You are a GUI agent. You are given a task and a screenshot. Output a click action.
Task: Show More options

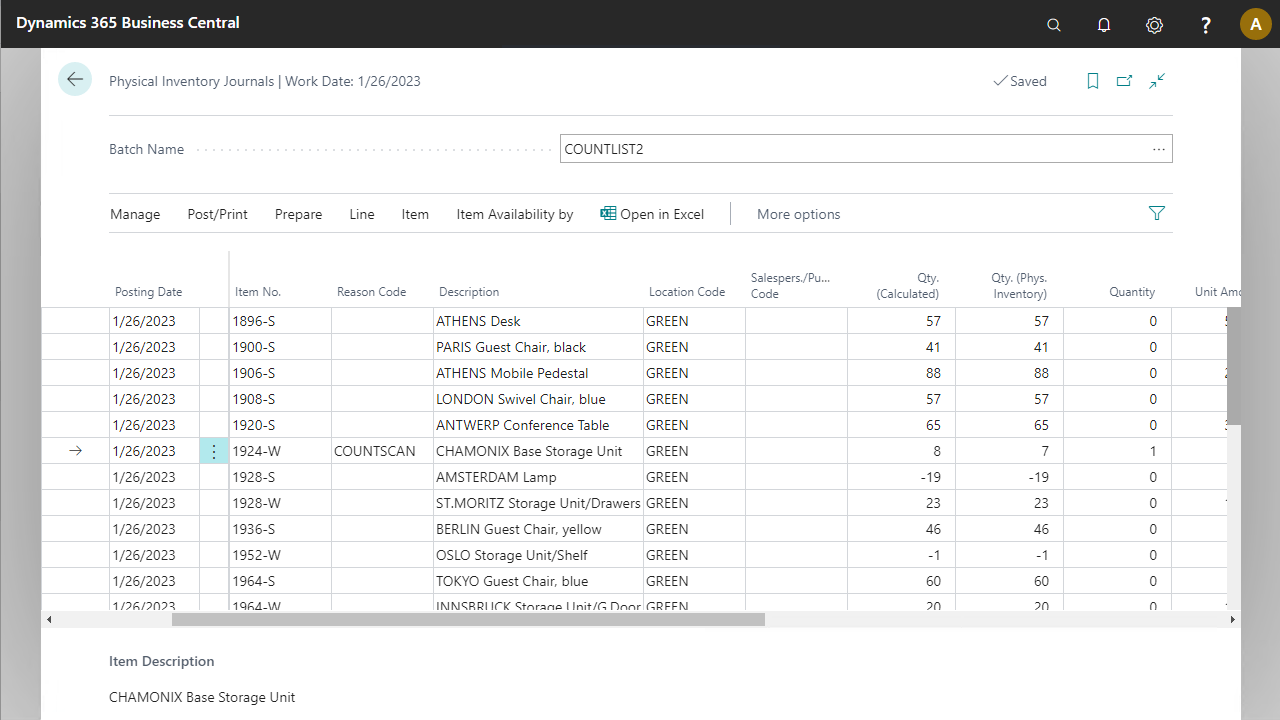coord(798,214)
